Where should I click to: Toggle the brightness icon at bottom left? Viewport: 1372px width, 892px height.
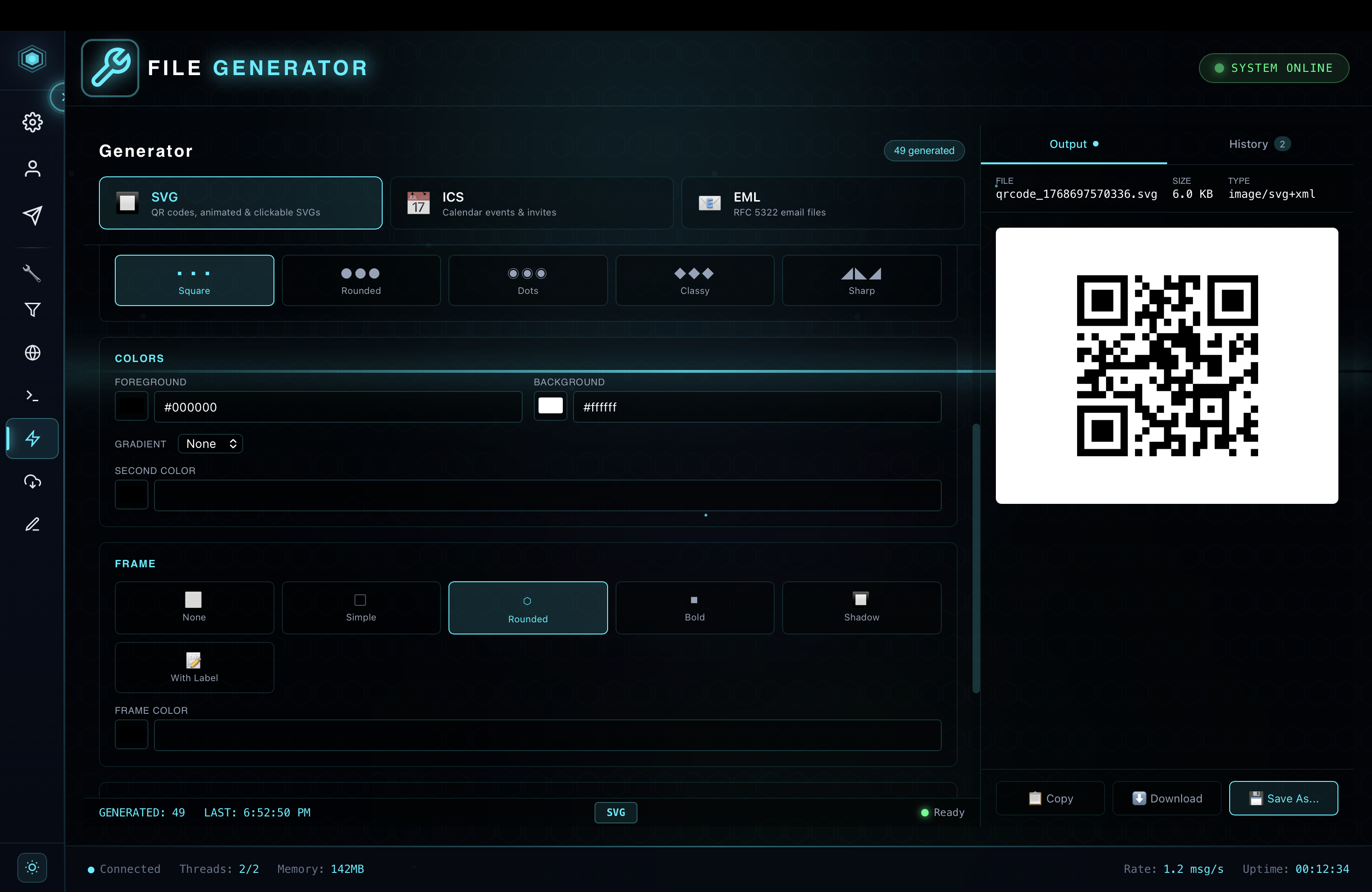[32, 868]
